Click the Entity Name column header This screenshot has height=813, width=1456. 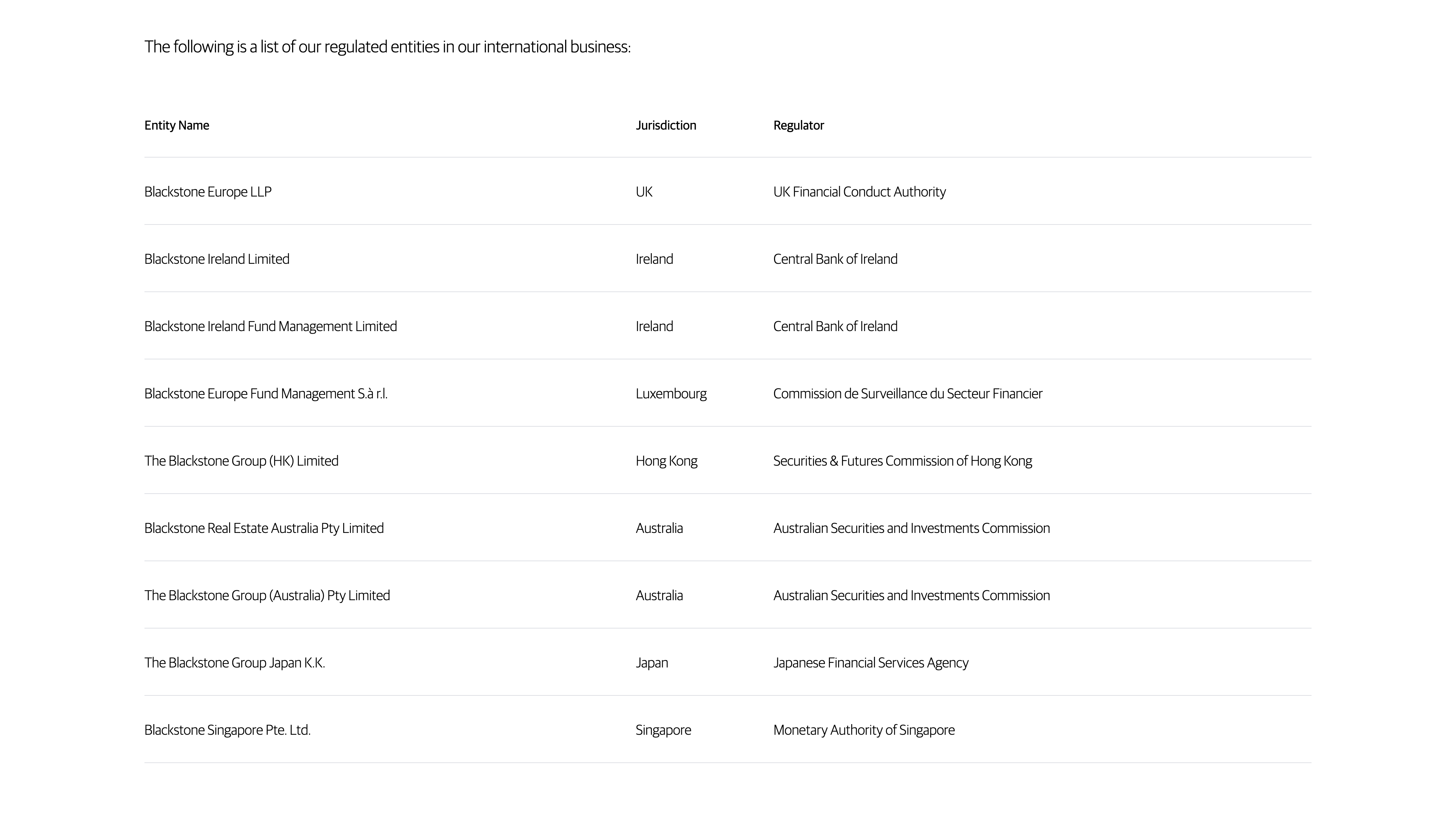176,125
